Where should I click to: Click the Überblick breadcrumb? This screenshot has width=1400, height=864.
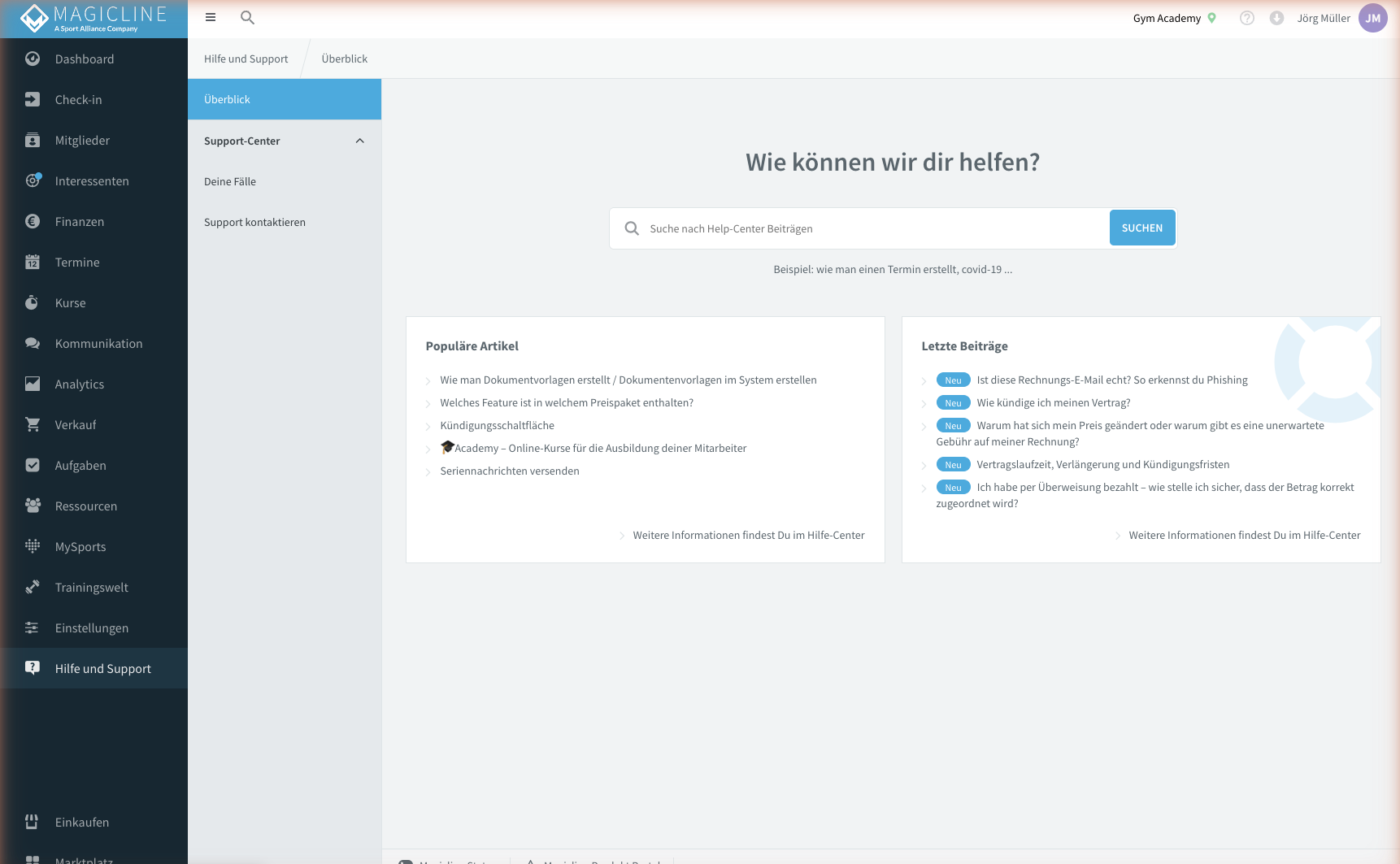pos(345,59)
